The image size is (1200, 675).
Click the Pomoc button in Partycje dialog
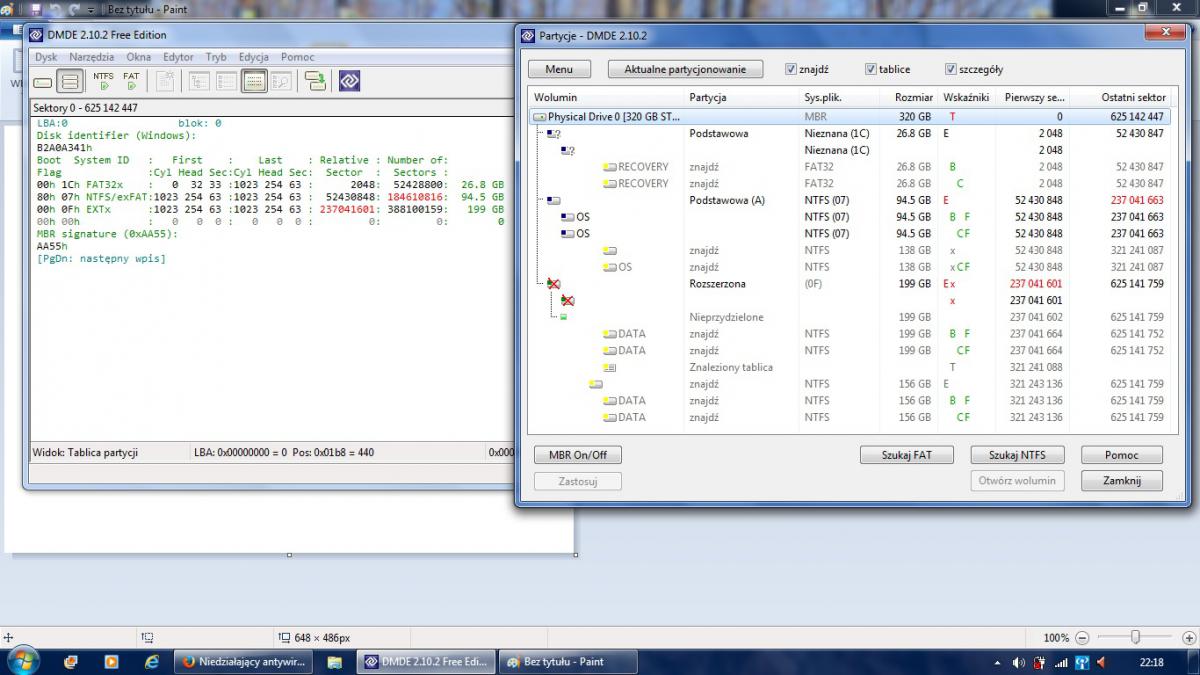pyautogui.click(x=1122, y=455)
